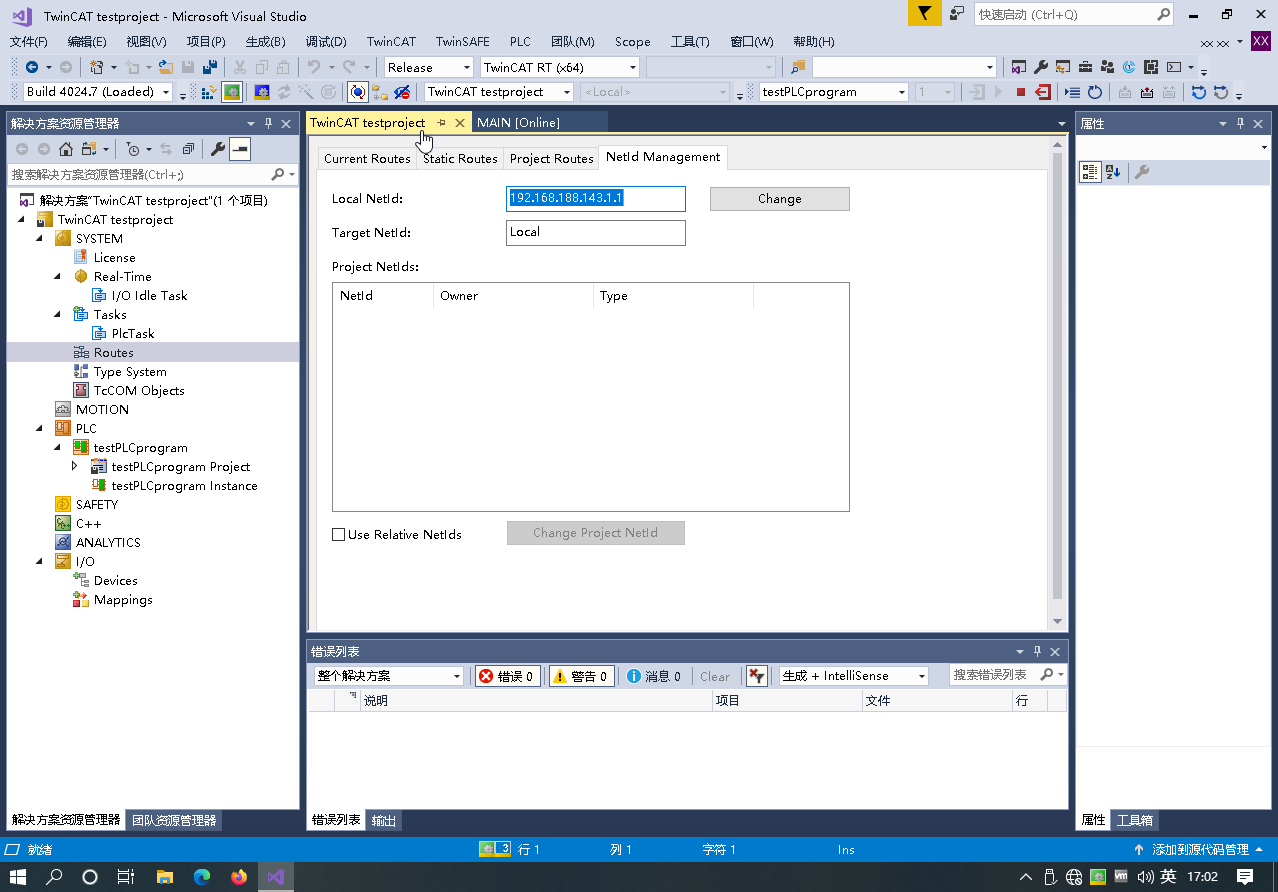1278x892 pixels.
Task: Click the Categorized view icon in Properties panel
Action: (x=1090, y=172)
